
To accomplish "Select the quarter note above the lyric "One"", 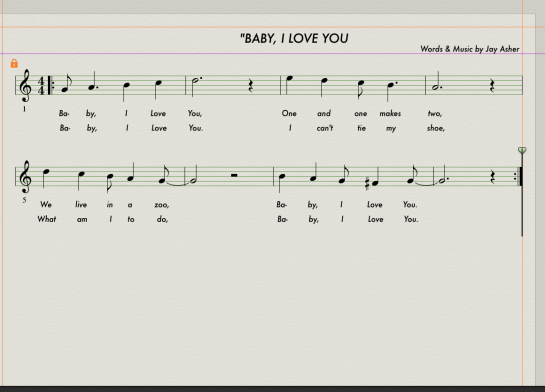I will tap(288, 85).
